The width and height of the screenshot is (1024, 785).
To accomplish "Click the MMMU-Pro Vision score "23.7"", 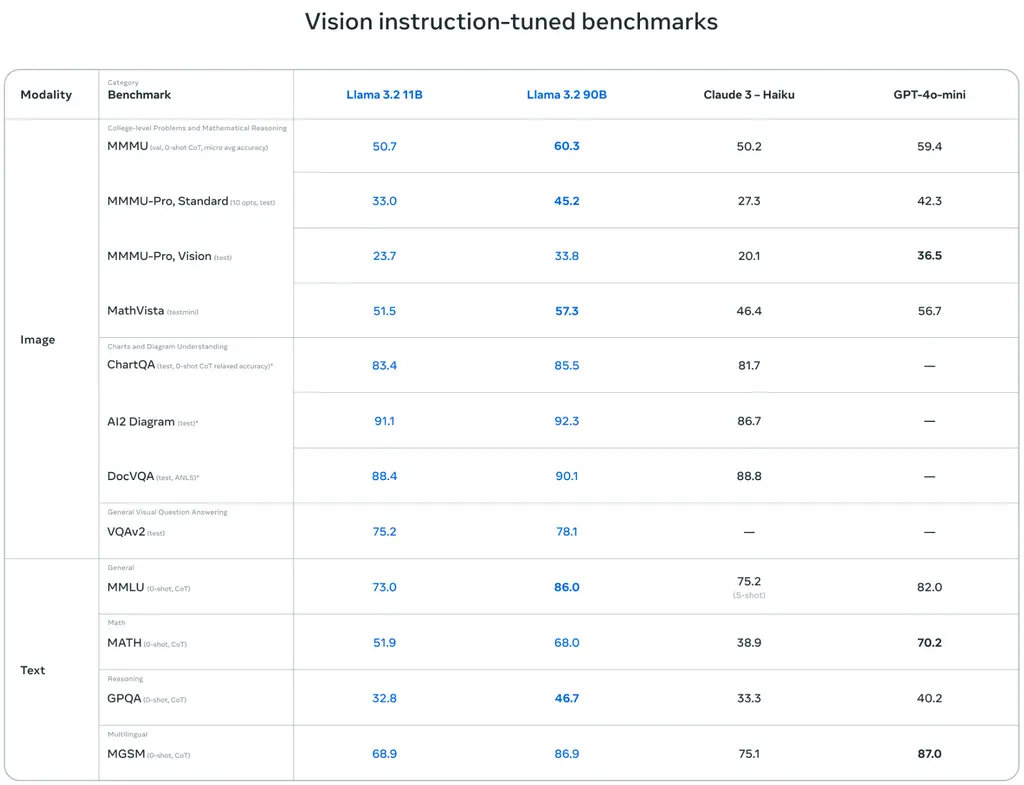I will (x=385, y=256).
